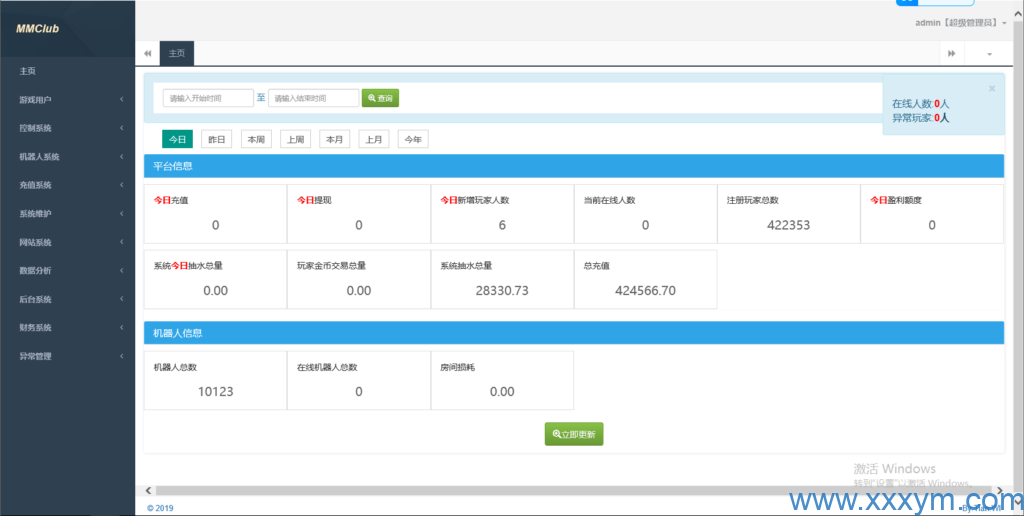Open the admin user account dropdown
Image resolution: width=1024 pixels, height=516 pixels.
(960, 22)
